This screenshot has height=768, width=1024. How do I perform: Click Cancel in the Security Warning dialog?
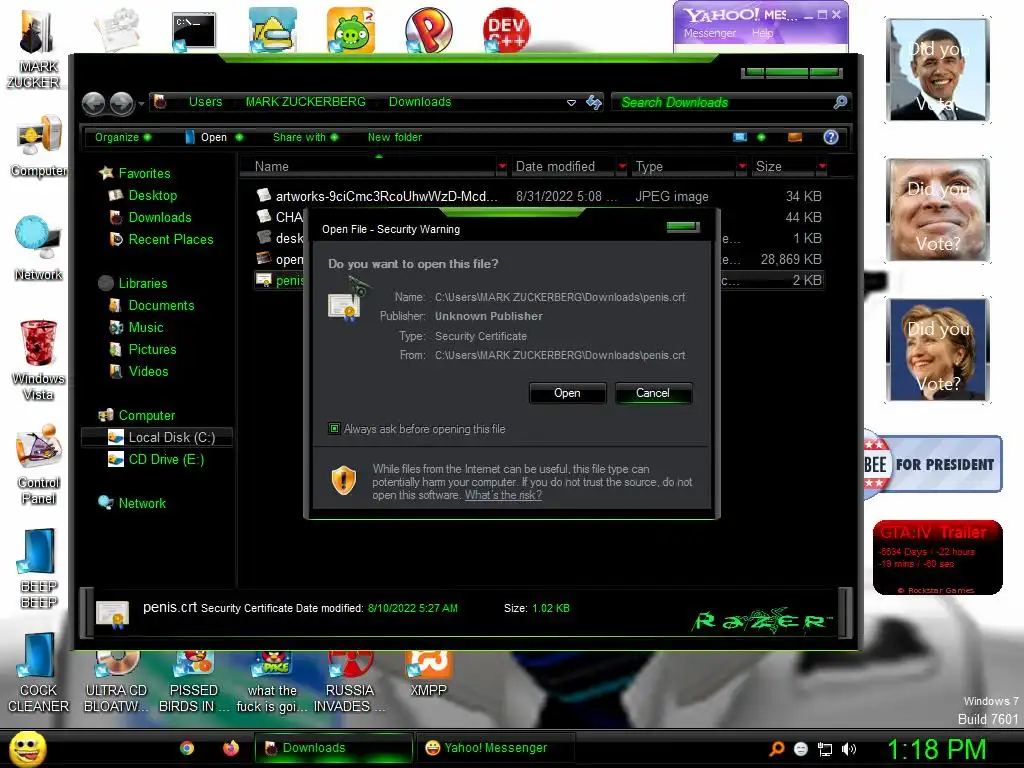(x=652, y=393)
